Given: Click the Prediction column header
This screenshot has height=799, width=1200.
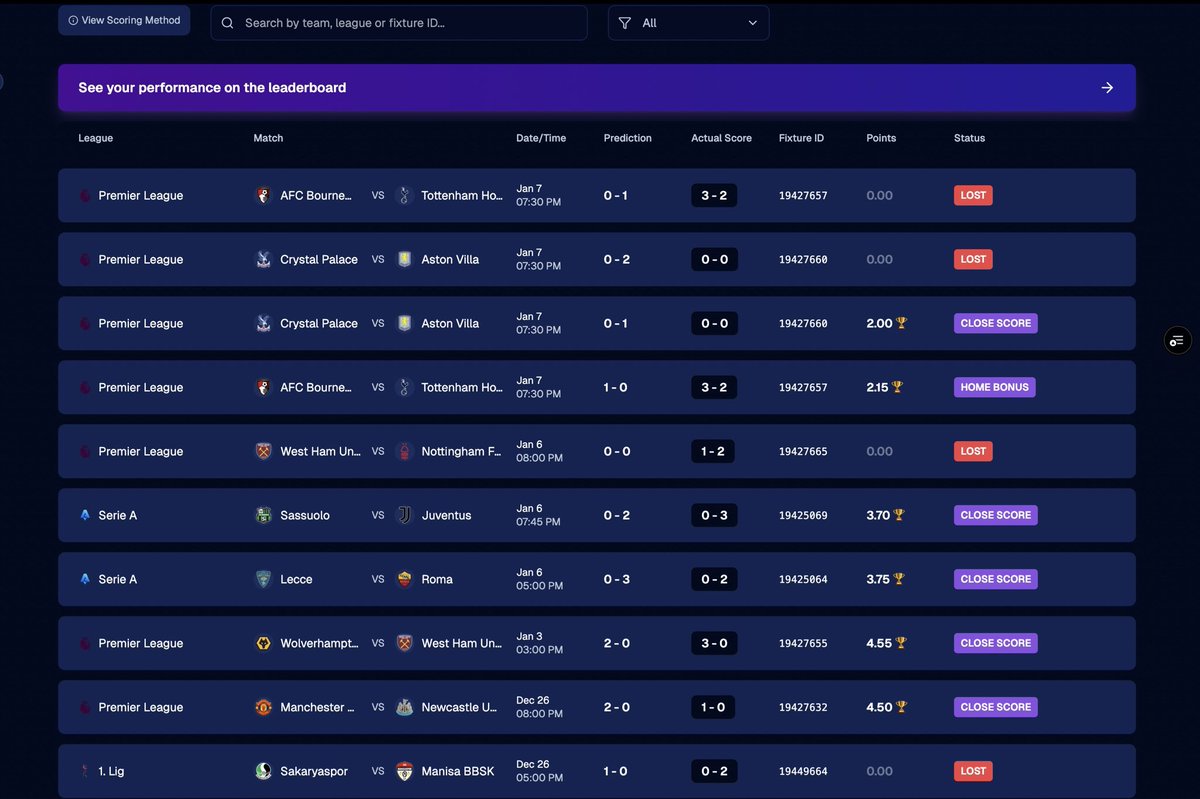Looking at the screenshot, I should click(628, 138).
